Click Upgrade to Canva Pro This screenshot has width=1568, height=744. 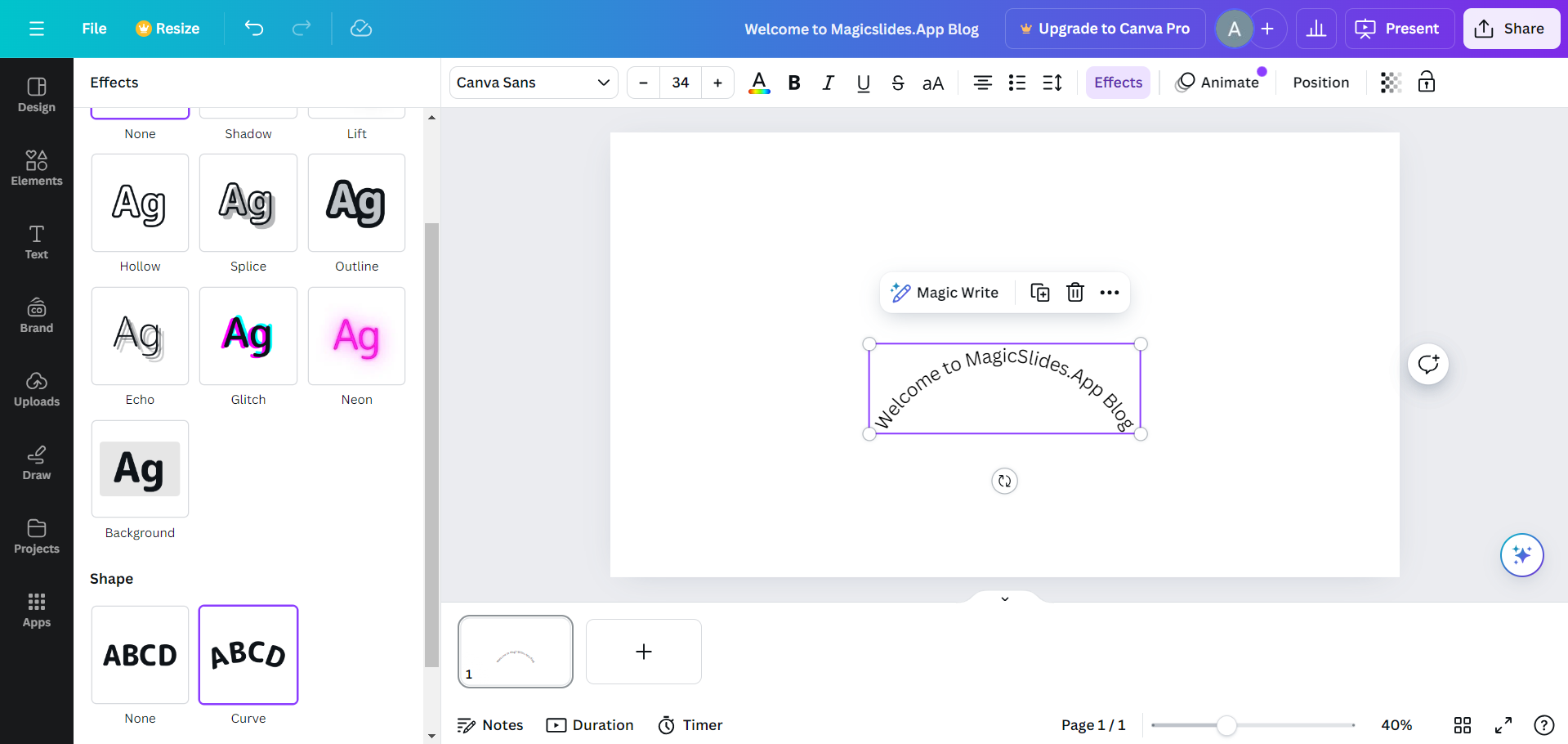tap(1105, 29)
